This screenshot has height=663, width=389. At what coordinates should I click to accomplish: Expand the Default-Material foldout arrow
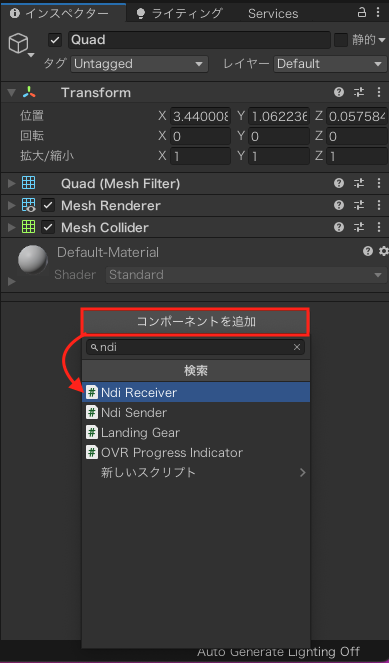pyautogui.click(x=11, y=281)
